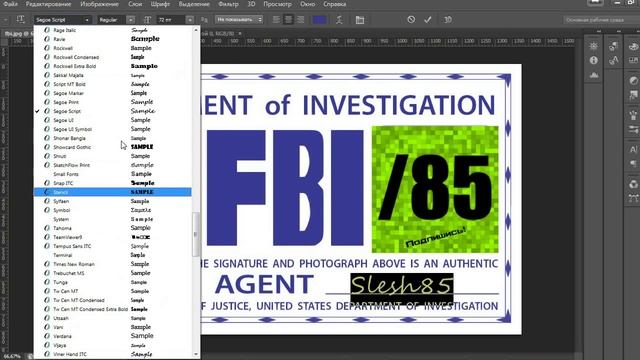
Task: Open the Styles panel icon
Action: pos(633,95)
